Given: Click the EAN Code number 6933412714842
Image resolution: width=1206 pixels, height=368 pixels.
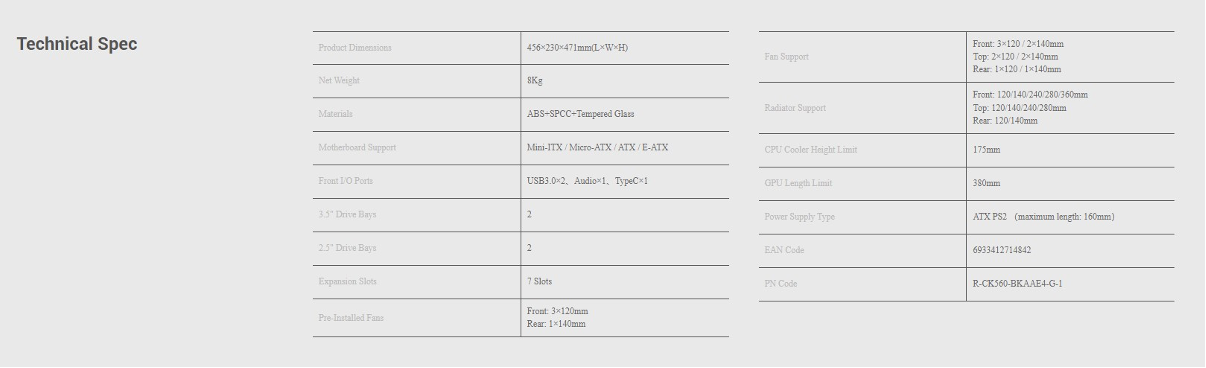Looking at the screenshot, I should 1002,250.
